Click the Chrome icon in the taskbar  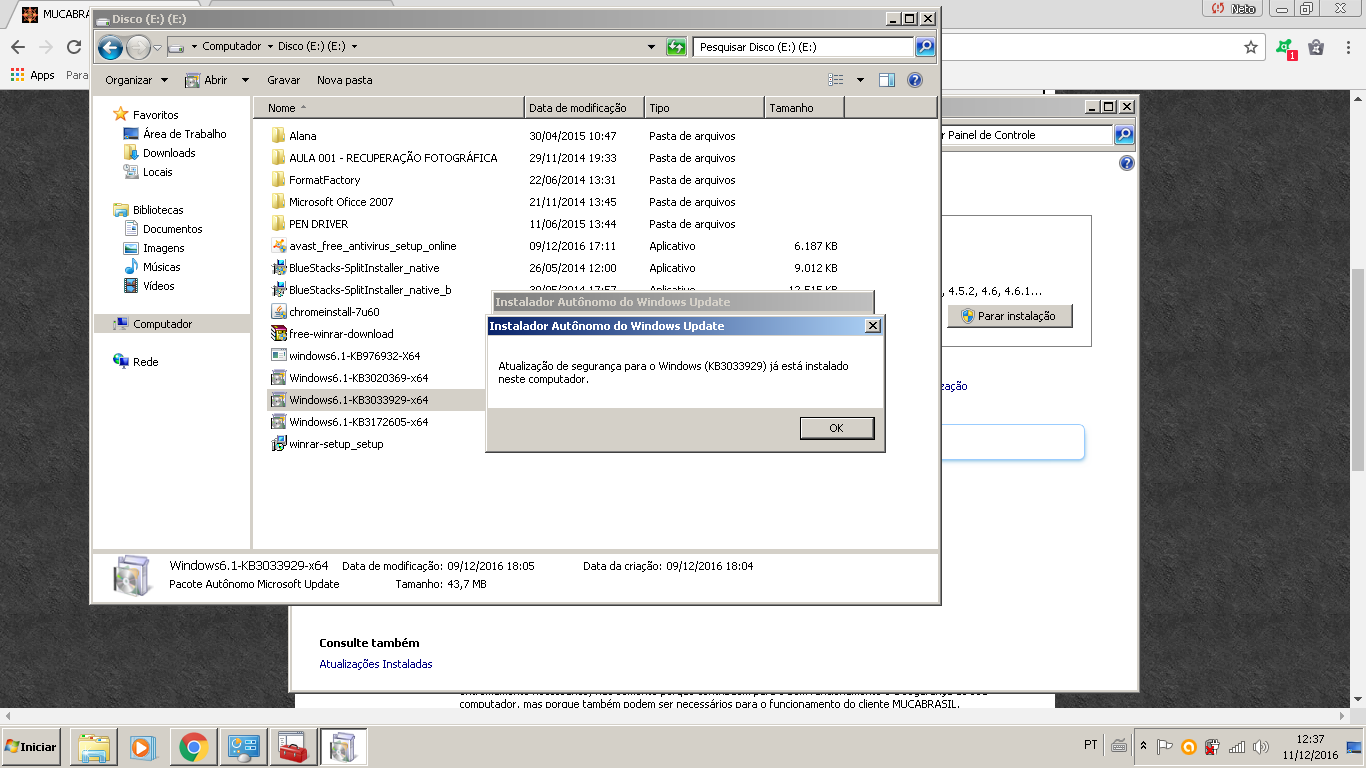pos(193,746)
